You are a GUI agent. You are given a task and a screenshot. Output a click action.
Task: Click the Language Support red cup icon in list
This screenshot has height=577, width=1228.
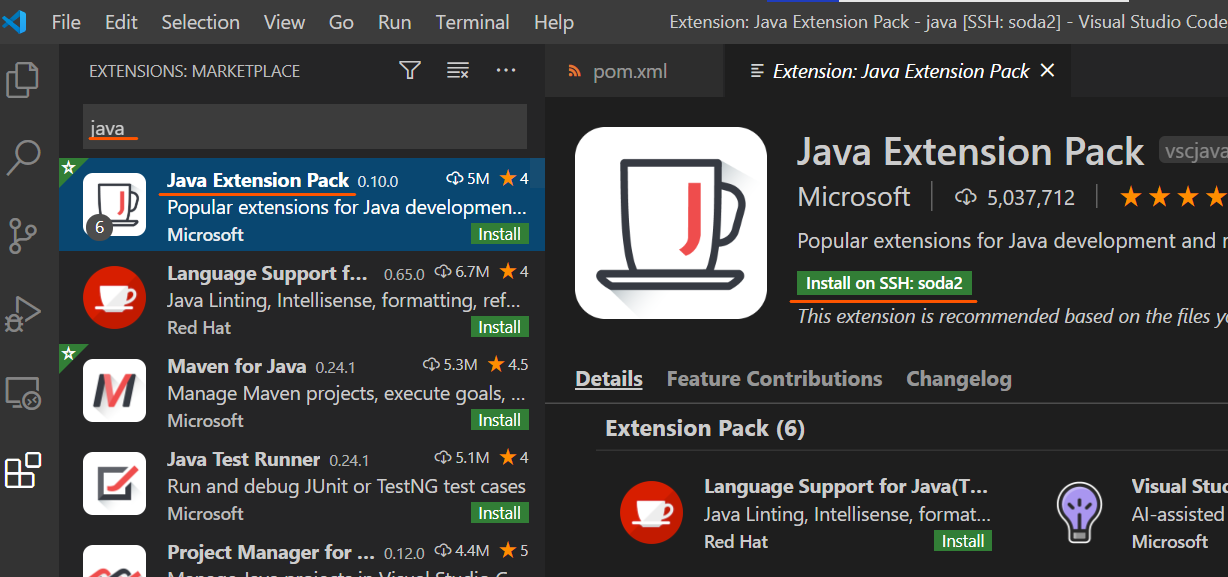point(114,298)
